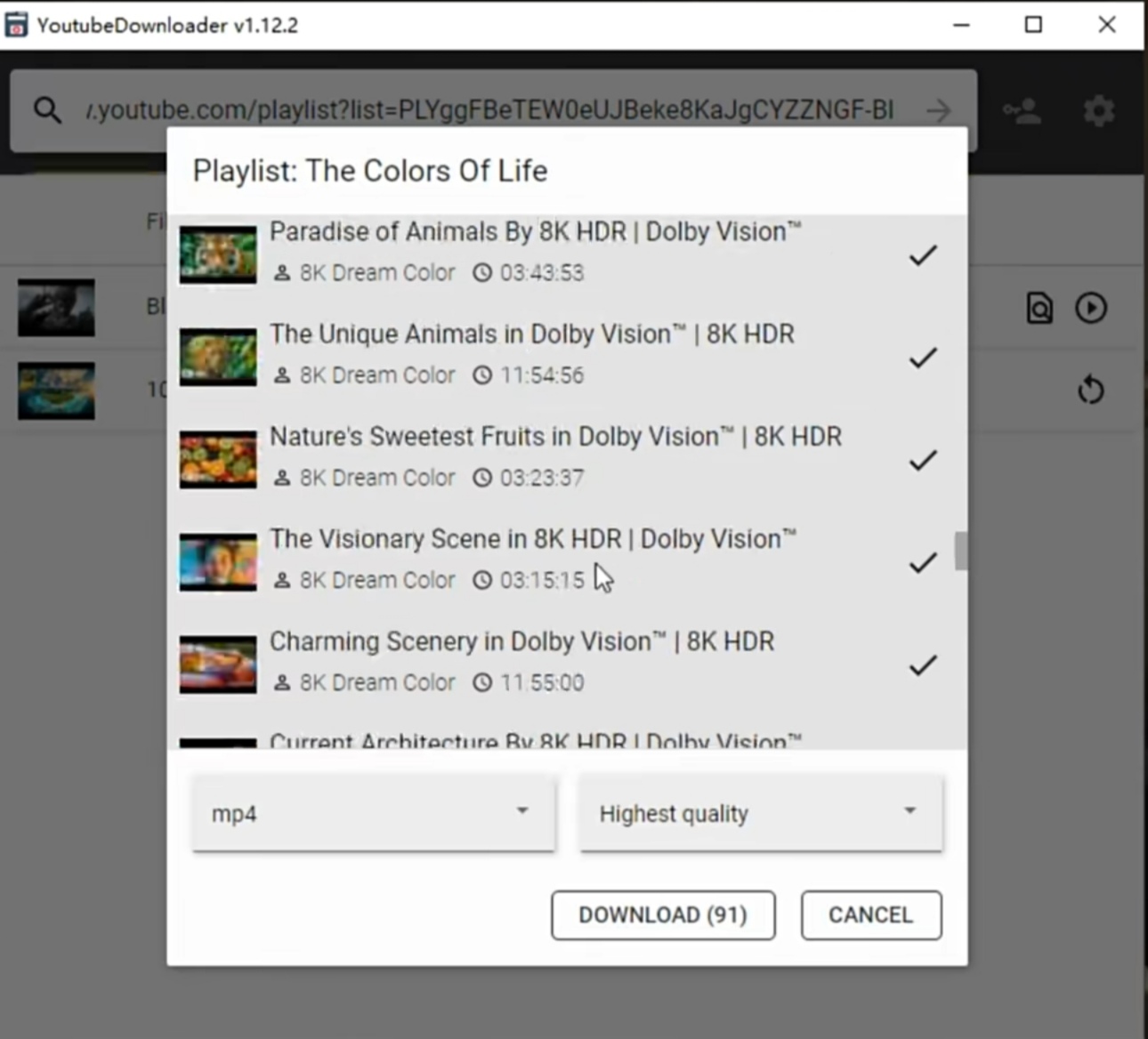Select the Charming Scenery video thumbnail
The height and width of the screenshot is (1039, 1148).
coord(218,664)
